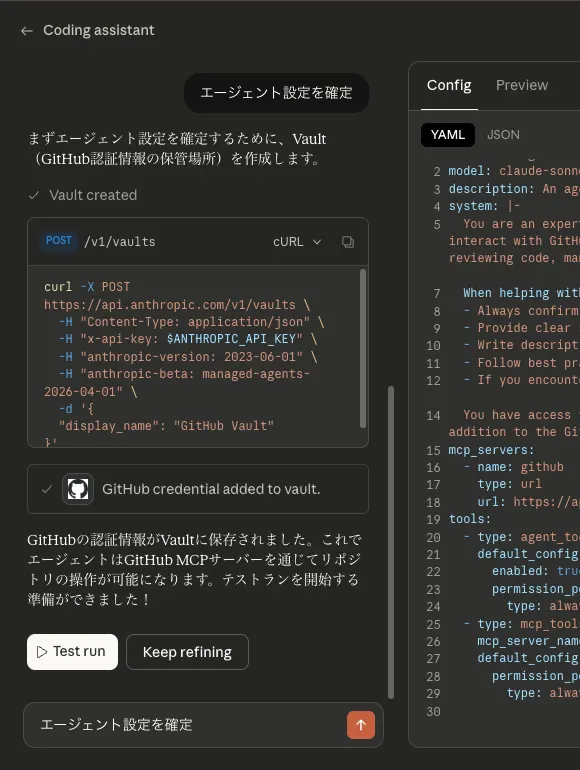
Task: Click the "display_name": "GitHub Vault" line
Action: [x=166, y=426]
